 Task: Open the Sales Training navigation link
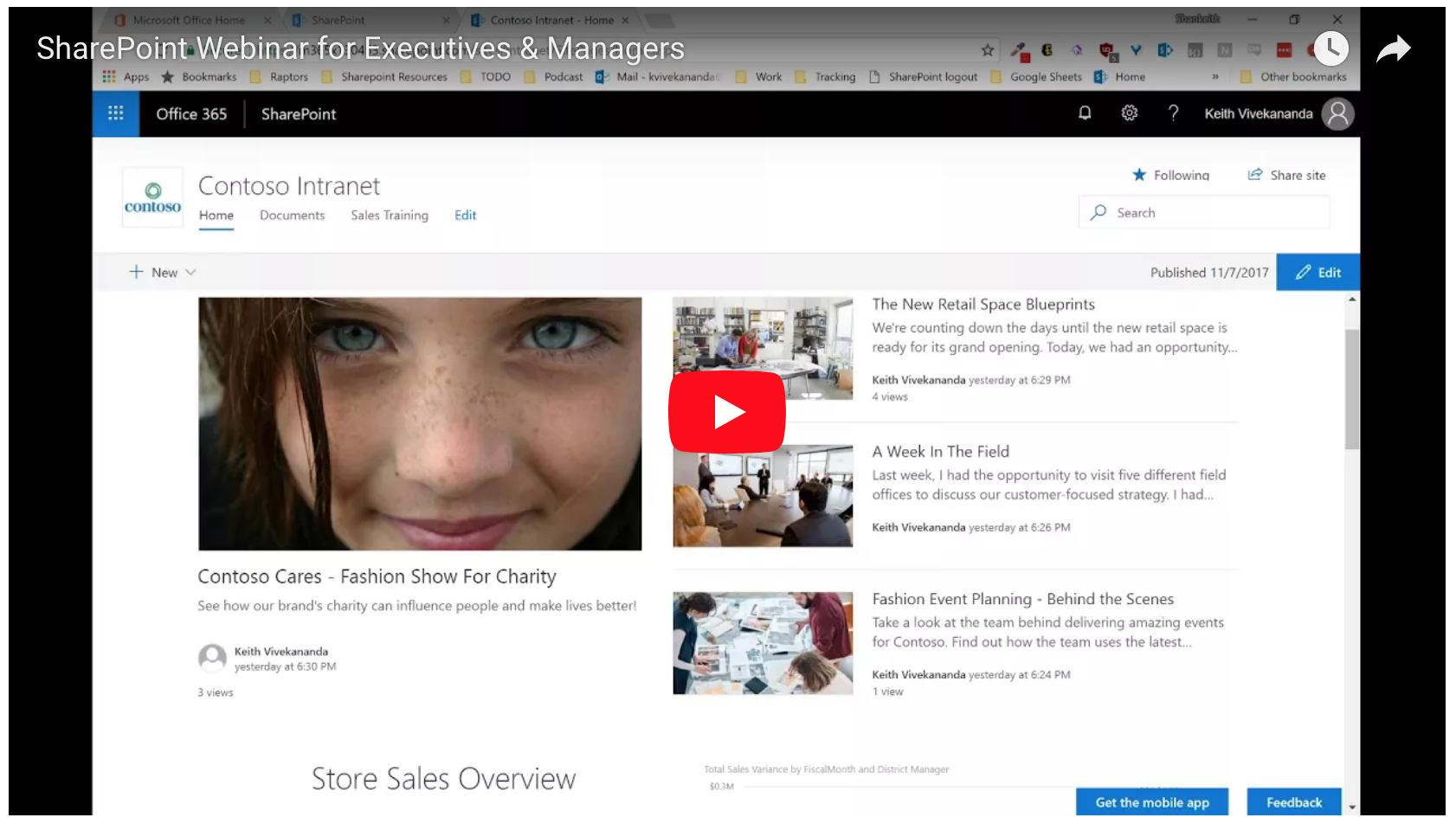390,216
